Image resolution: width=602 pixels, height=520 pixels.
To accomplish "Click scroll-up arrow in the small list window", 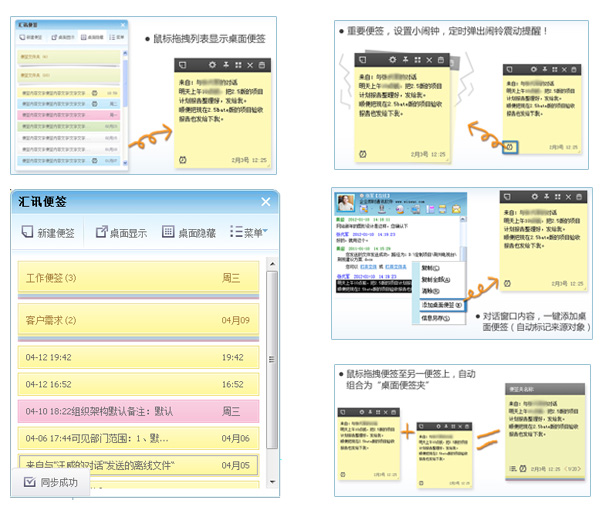I will 125,53.
